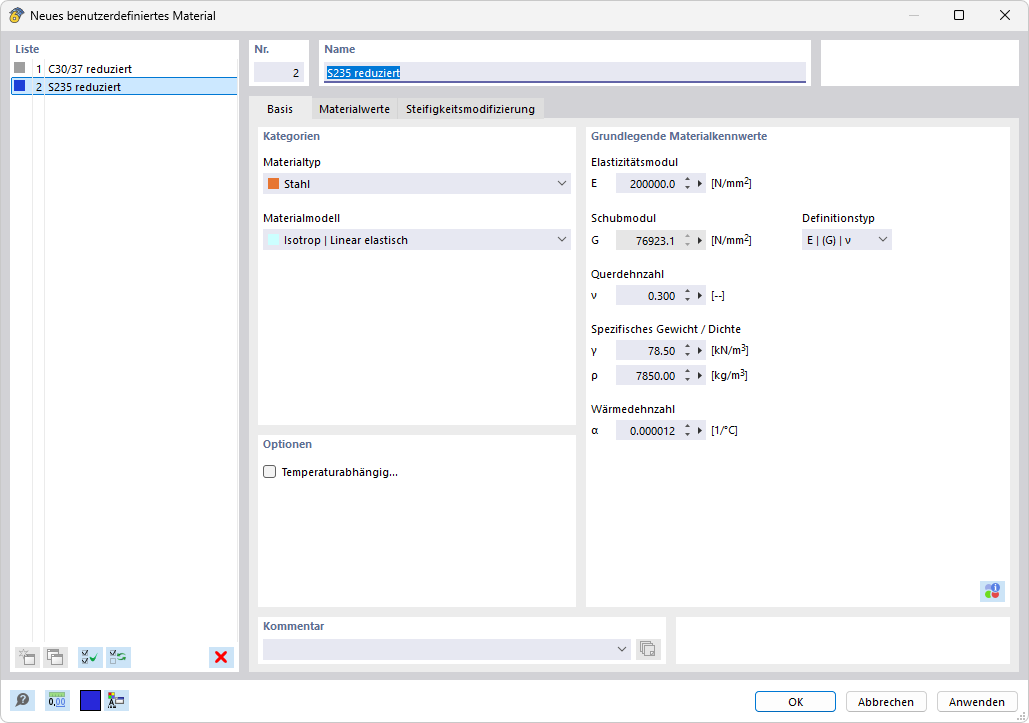Image resolution: width=1029 pixels, height=723 pixels.
Task: Open the Definitionstyp dropdown
Action: pos(847,240)
